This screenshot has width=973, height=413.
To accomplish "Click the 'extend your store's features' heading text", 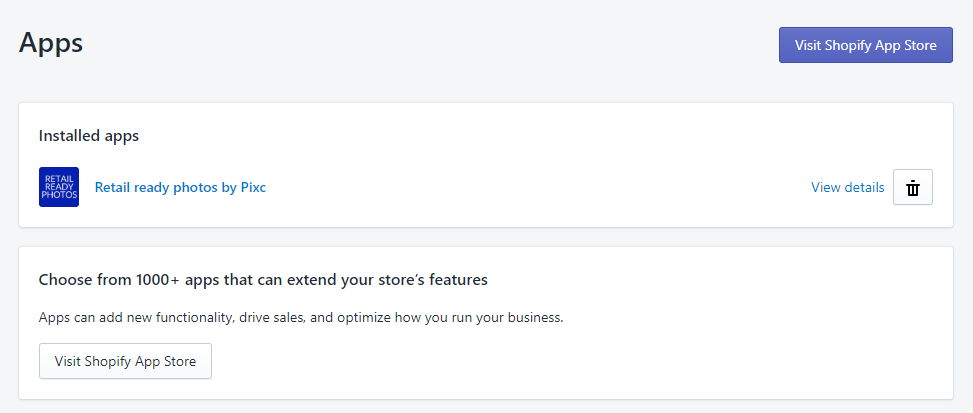I will 400,280.
